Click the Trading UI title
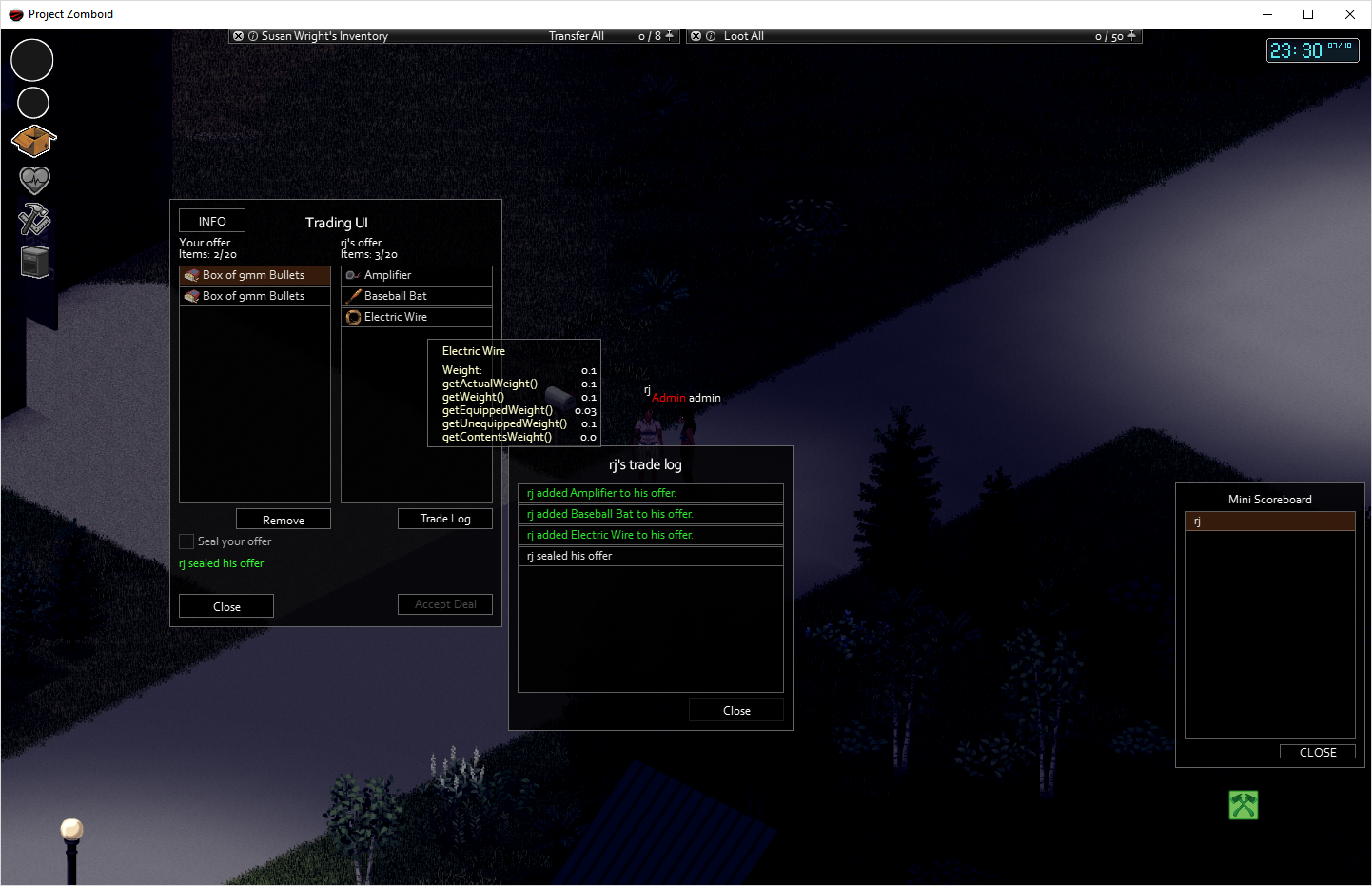 pos(336,223)
